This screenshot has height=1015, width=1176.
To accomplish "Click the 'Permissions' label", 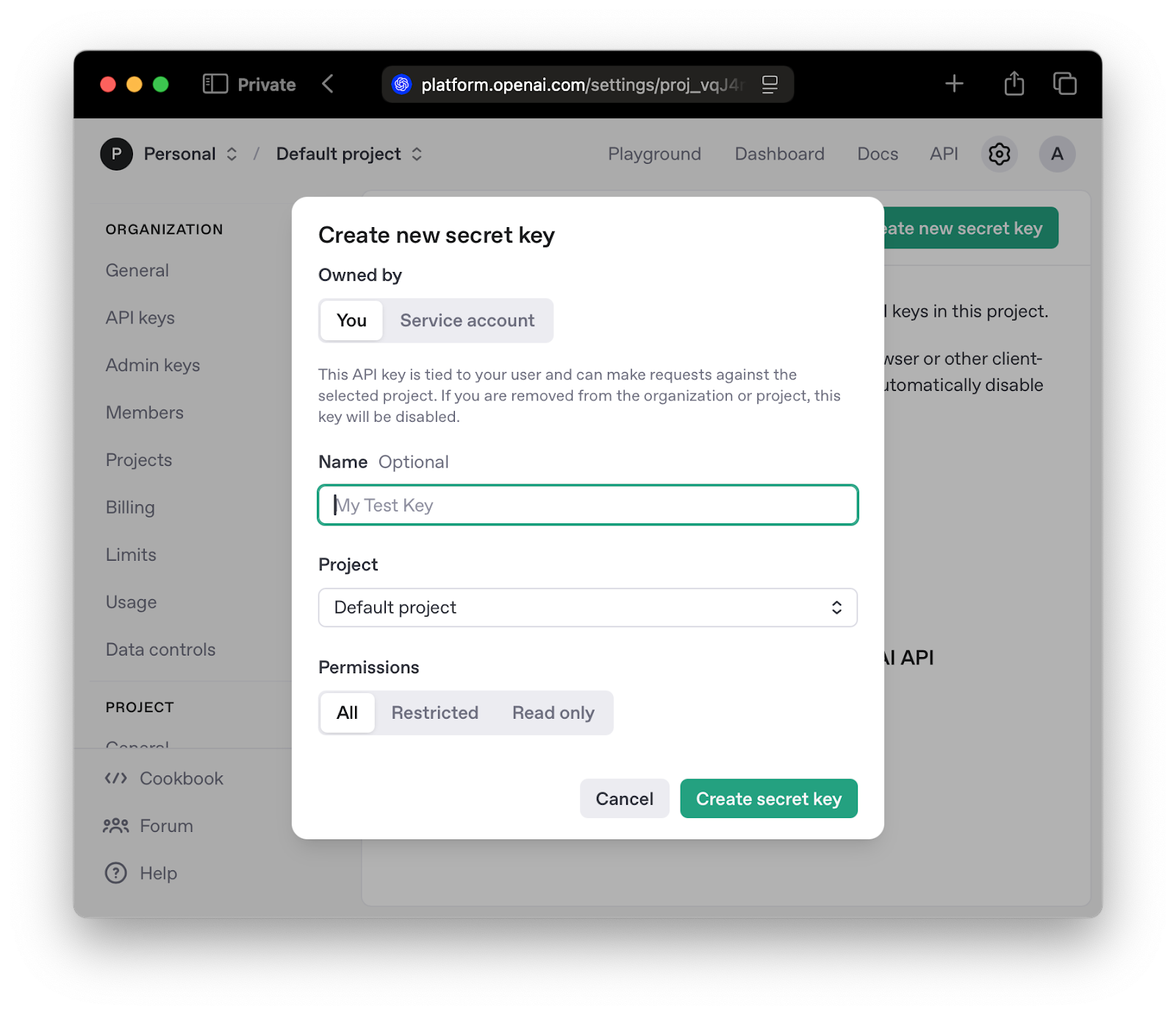I will (x=369, y=667).
